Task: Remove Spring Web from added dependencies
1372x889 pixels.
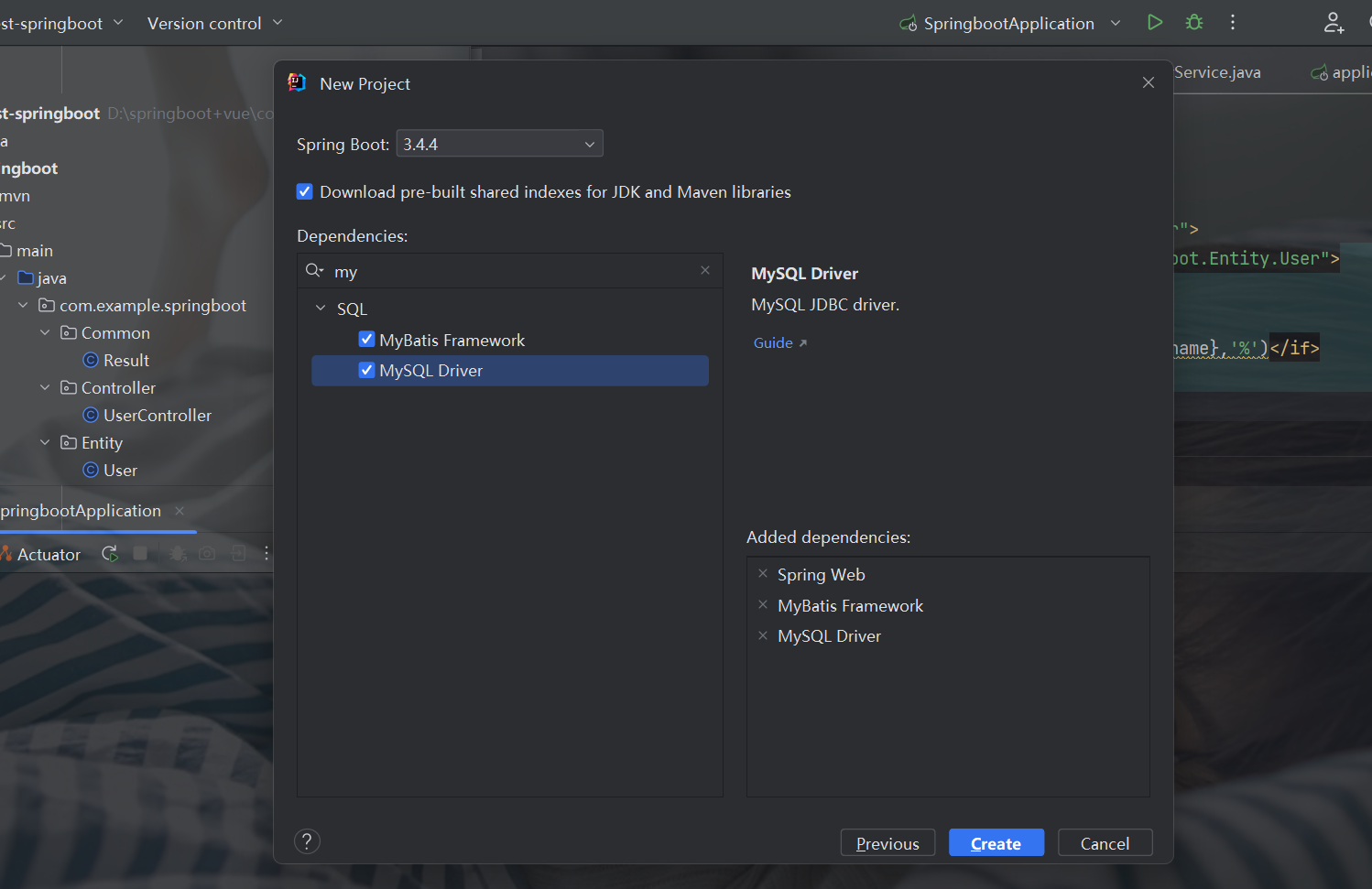Action: coord(763,574)
